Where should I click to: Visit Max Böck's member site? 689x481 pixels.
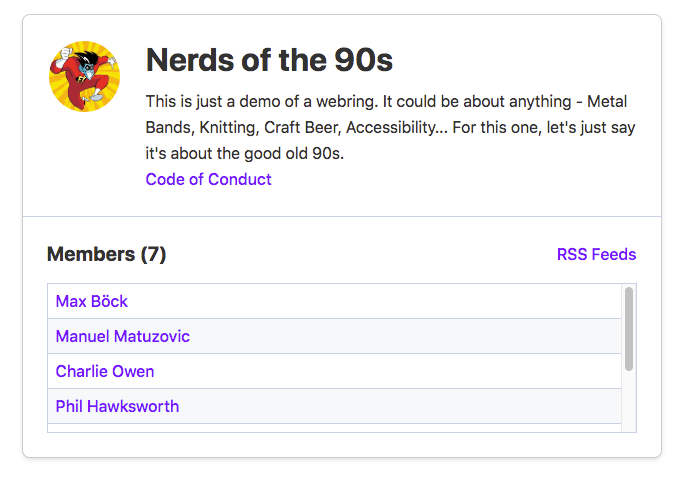(91, 301)
